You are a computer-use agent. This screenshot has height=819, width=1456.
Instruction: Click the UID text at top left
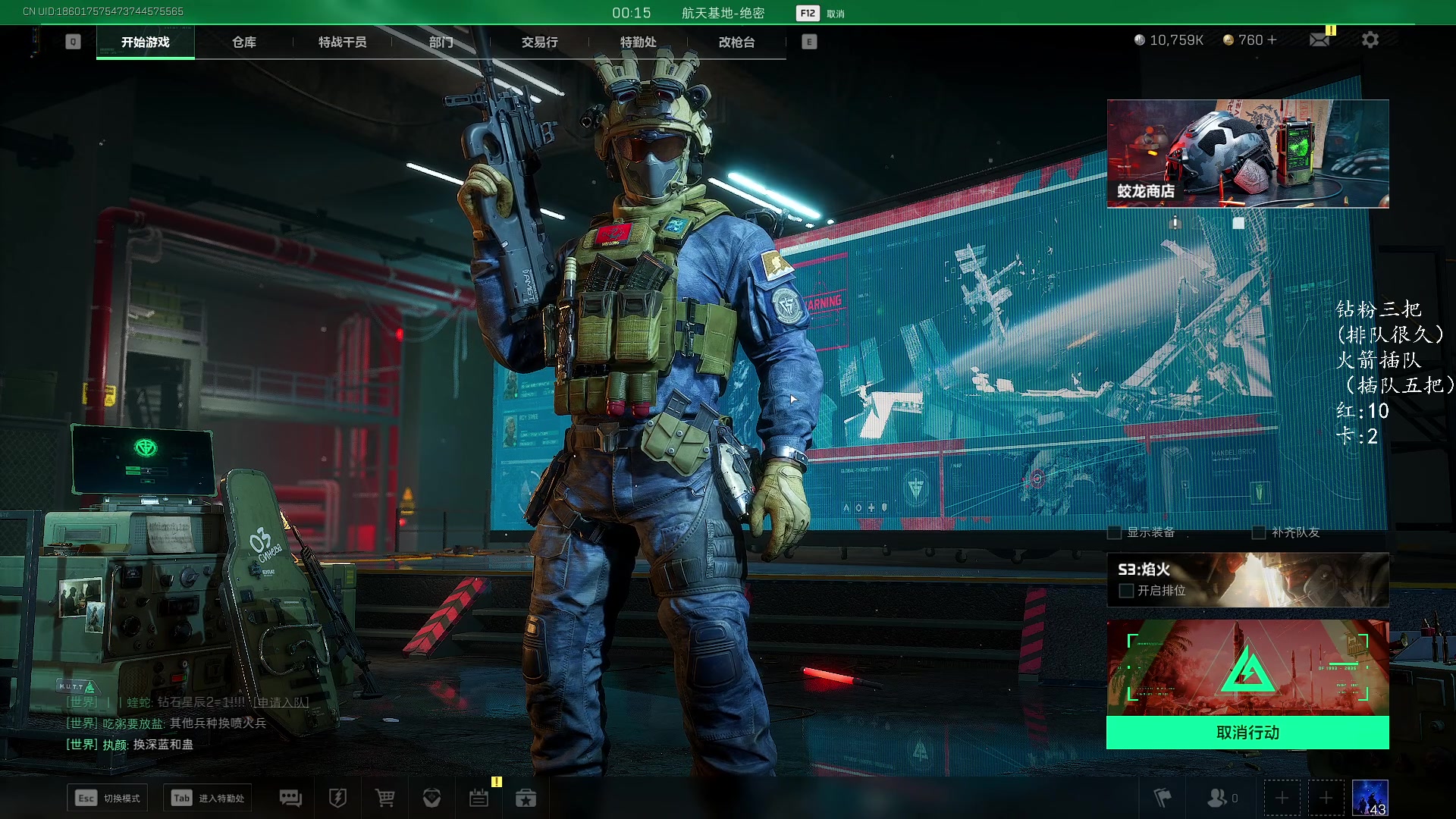[x=103, y=11]
